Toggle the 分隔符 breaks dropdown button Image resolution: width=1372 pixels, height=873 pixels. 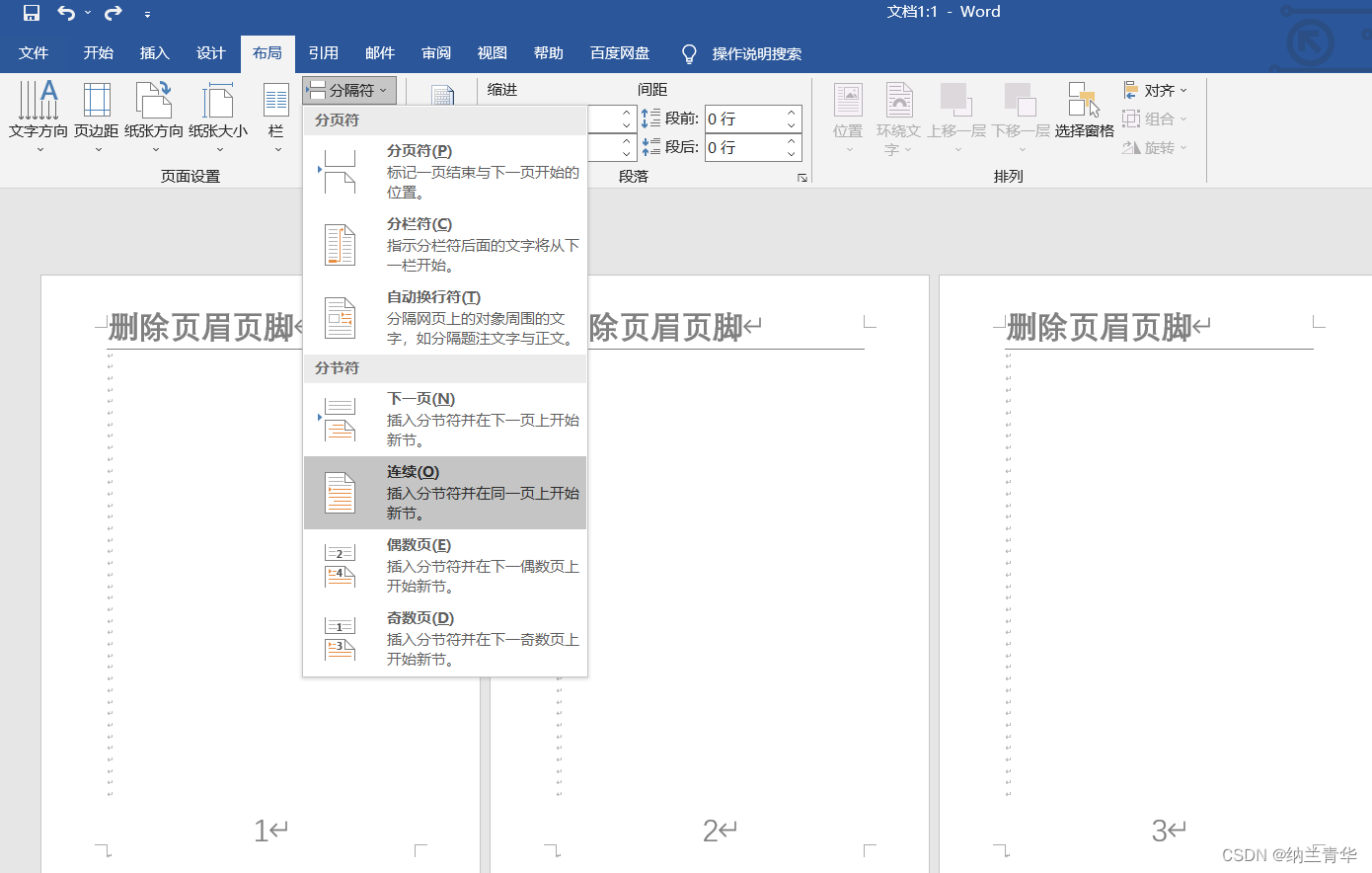(349, 90)
